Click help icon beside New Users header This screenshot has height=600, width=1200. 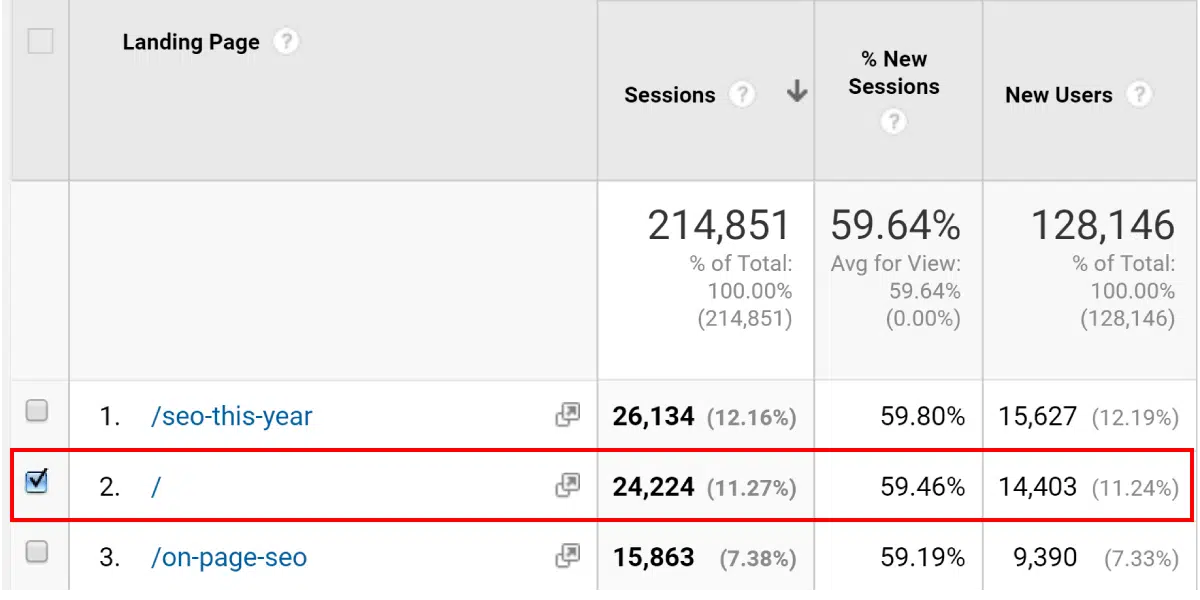(1138, 95)
